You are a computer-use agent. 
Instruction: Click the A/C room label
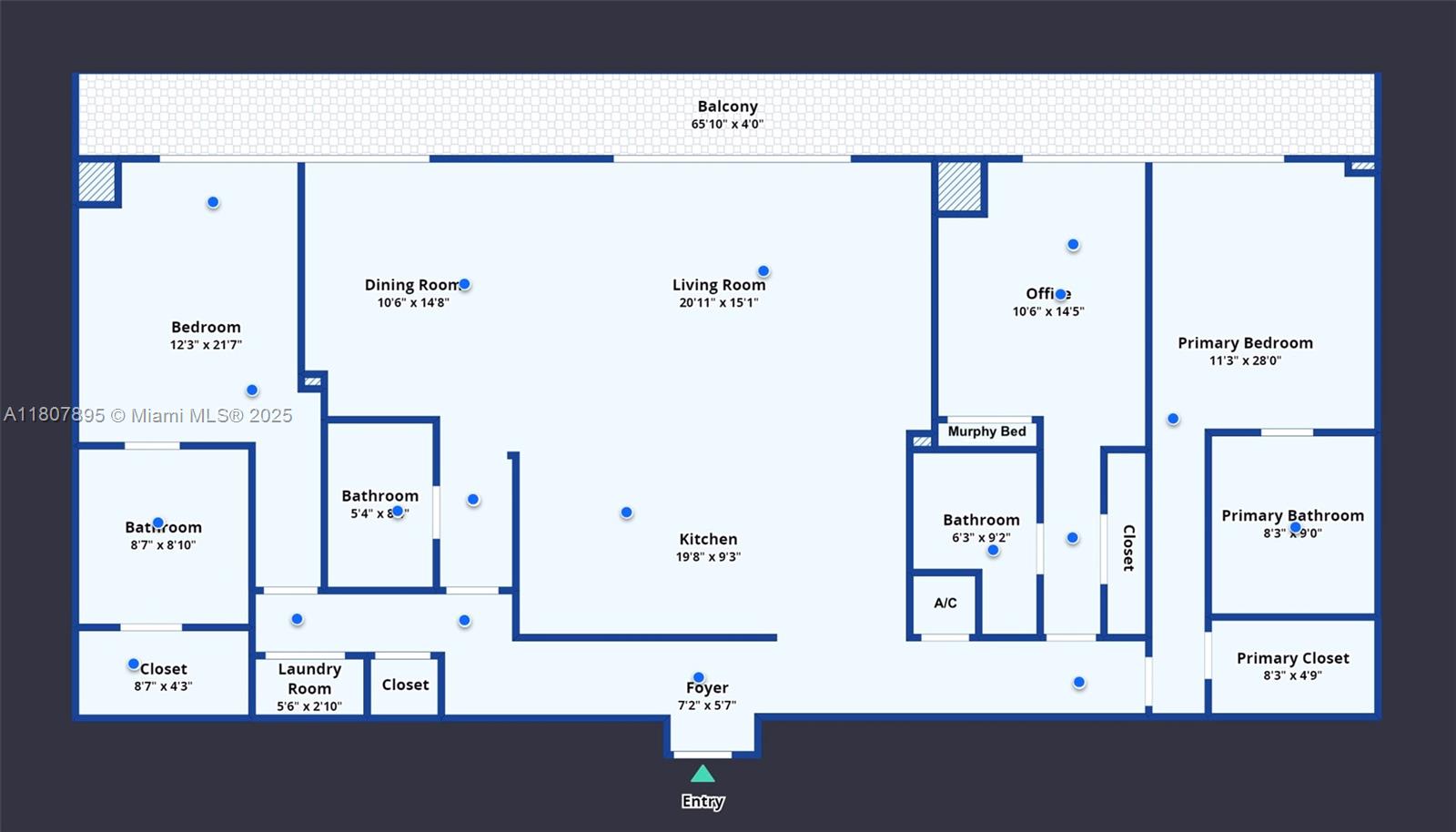point(945,603)
